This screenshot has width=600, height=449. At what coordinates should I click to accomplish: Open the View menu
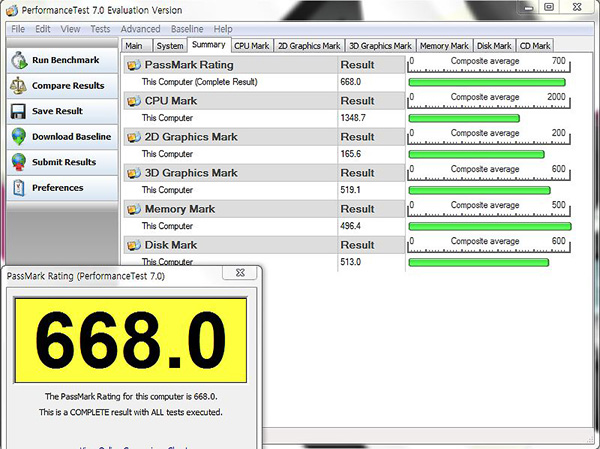70,29
